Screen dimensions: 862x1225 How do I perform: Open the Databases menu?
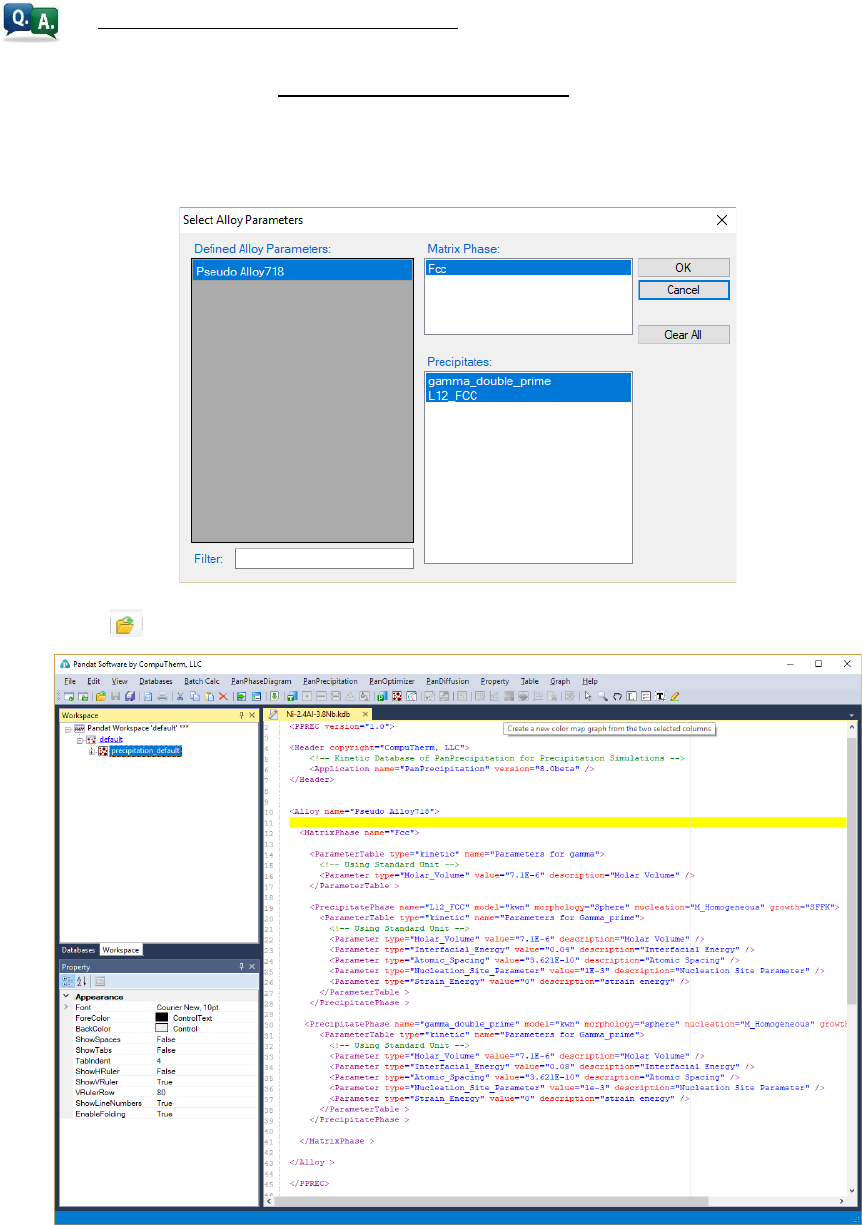pos(156,681)
